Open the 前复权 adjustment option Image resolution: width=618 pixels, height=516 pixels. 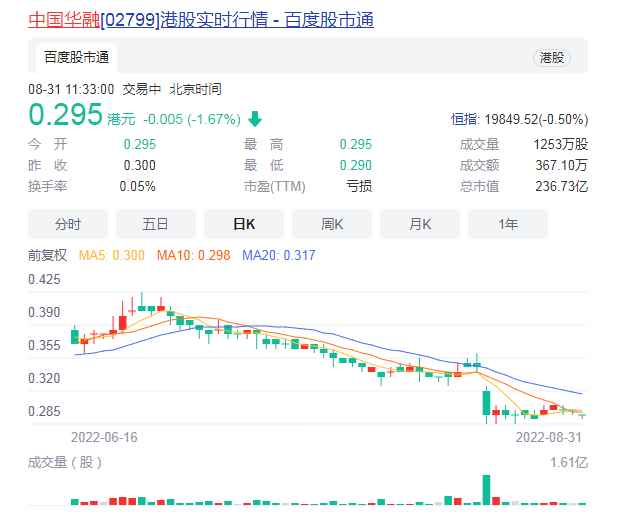(x=47, y=256)
